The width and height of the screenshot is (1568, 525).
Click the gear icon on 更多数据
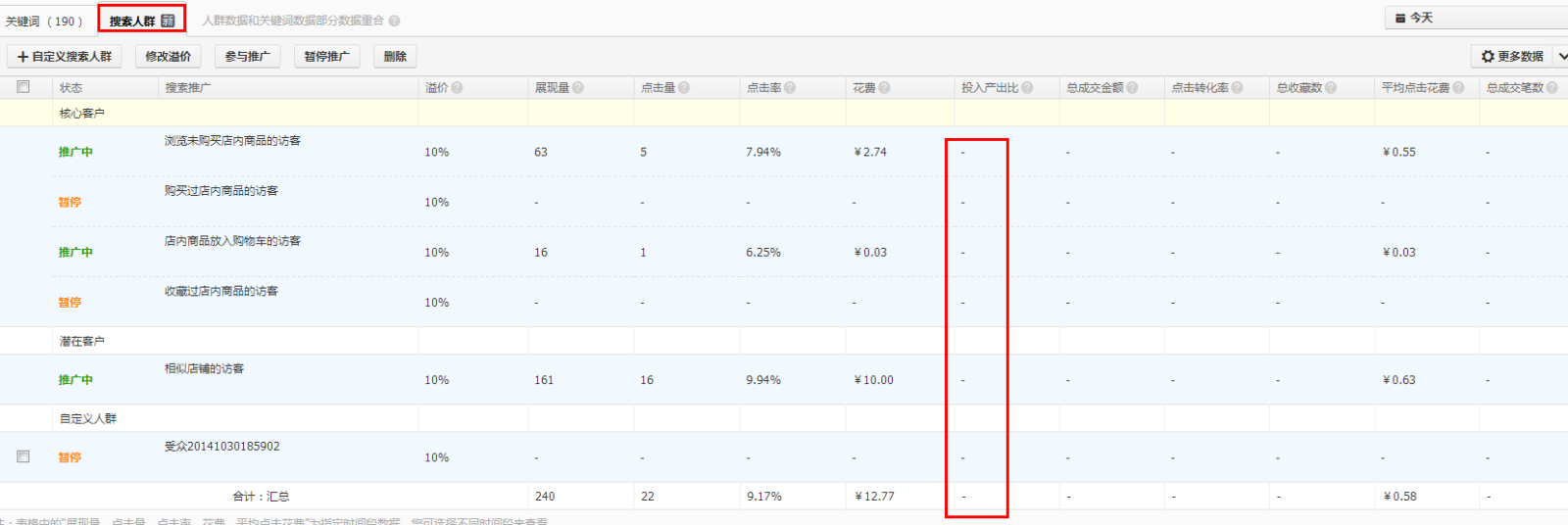1488,57
